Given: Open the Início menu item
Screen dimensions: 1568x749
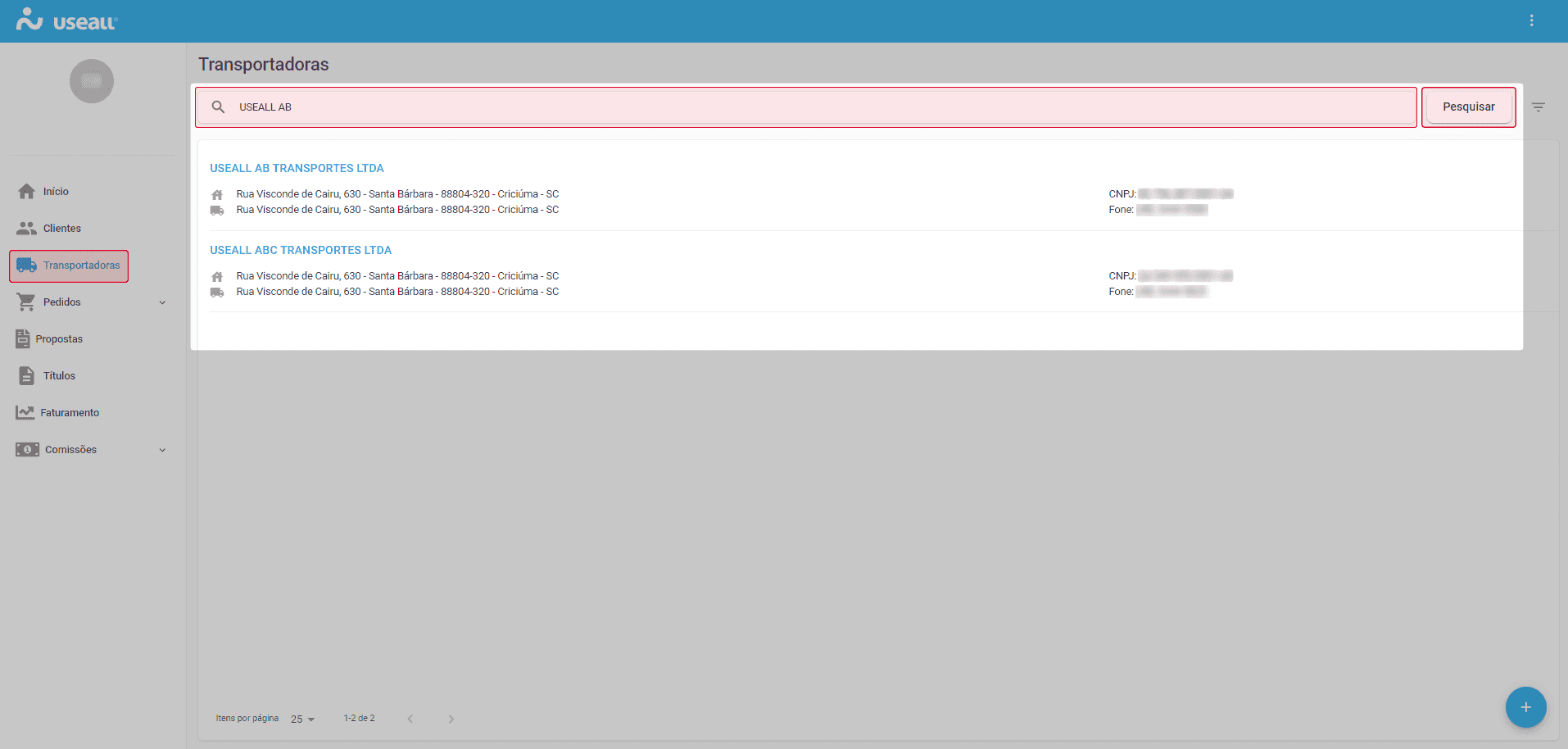Looking at the screenshot, I should 56,191.
